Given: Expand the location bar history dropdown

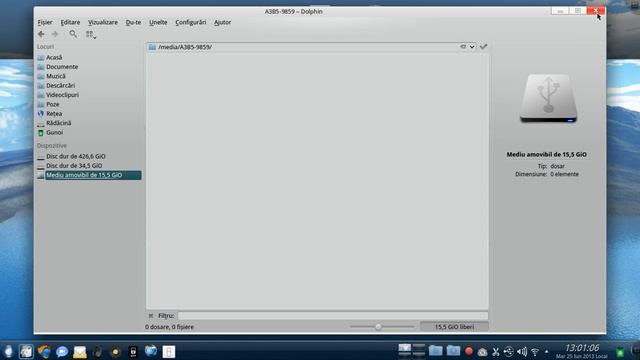Looking at the screenshot, I should point(472,47).
